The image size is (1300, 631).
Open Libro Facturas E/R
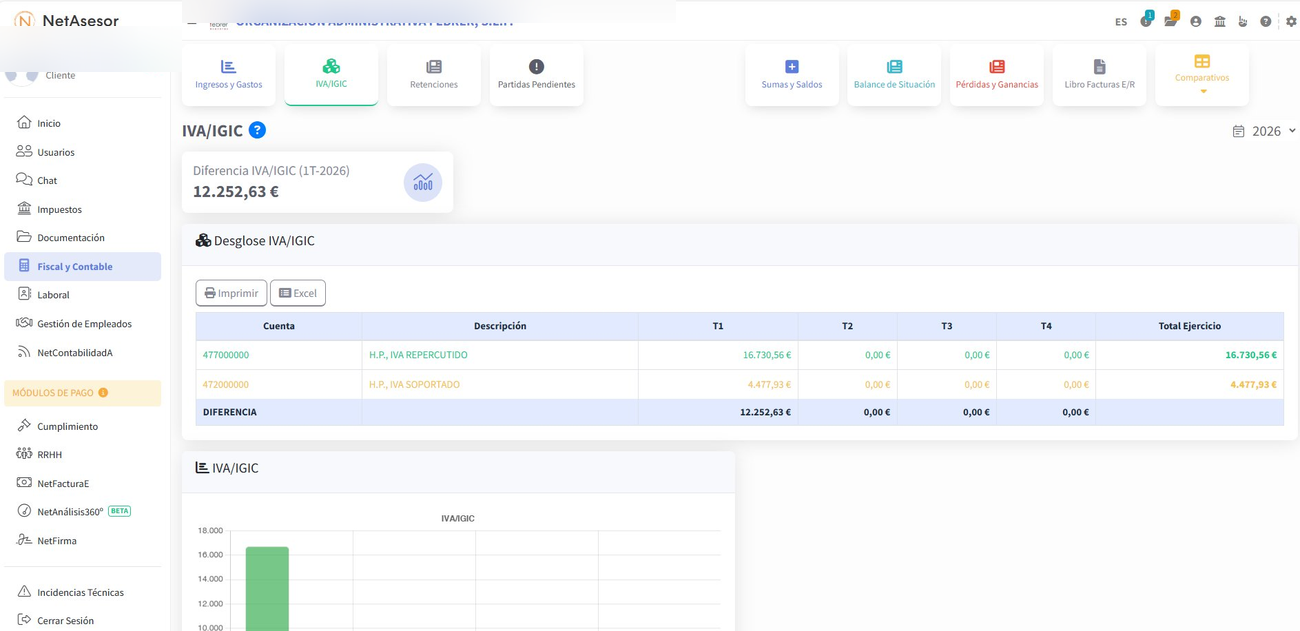tap(1099, 75)
